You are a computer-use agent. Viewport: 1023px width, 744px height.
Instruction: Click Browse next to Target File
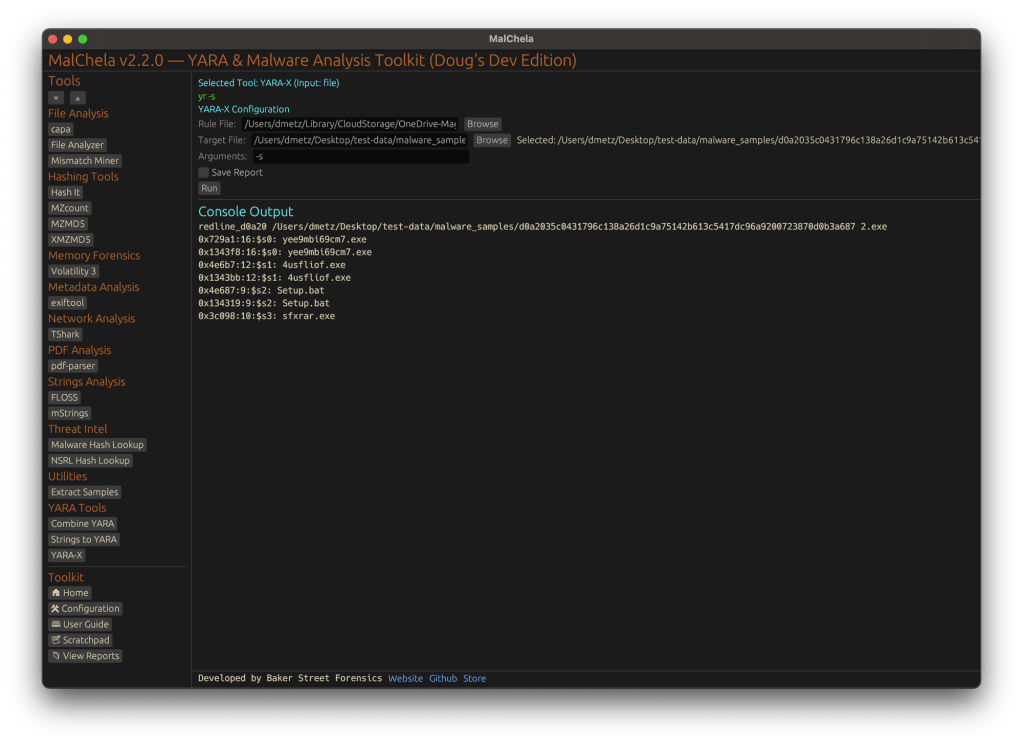point(491,141)
